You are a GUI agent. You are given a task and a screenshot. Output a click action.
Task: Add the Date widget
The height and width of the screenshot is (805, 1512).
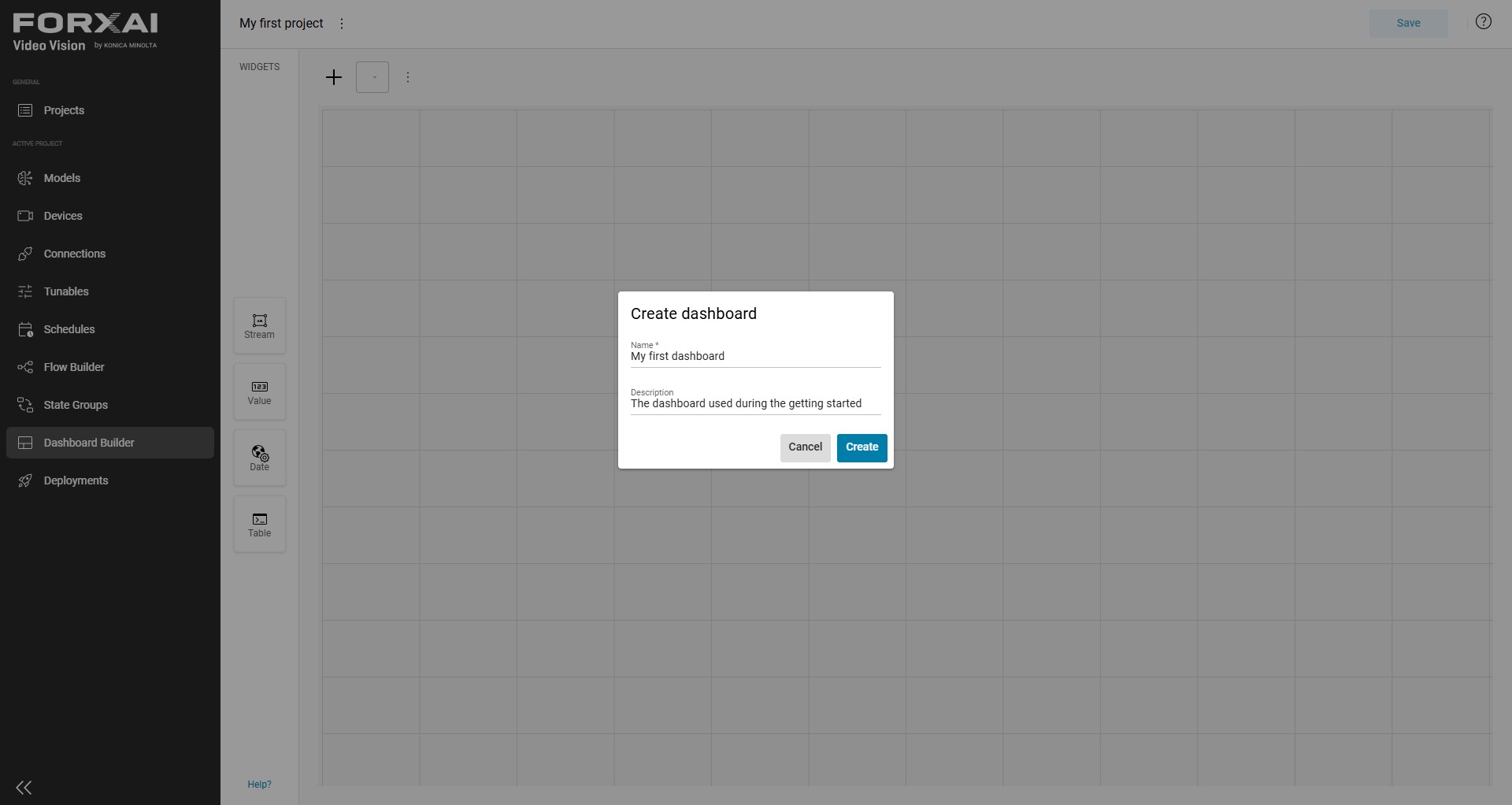[260, 458]
